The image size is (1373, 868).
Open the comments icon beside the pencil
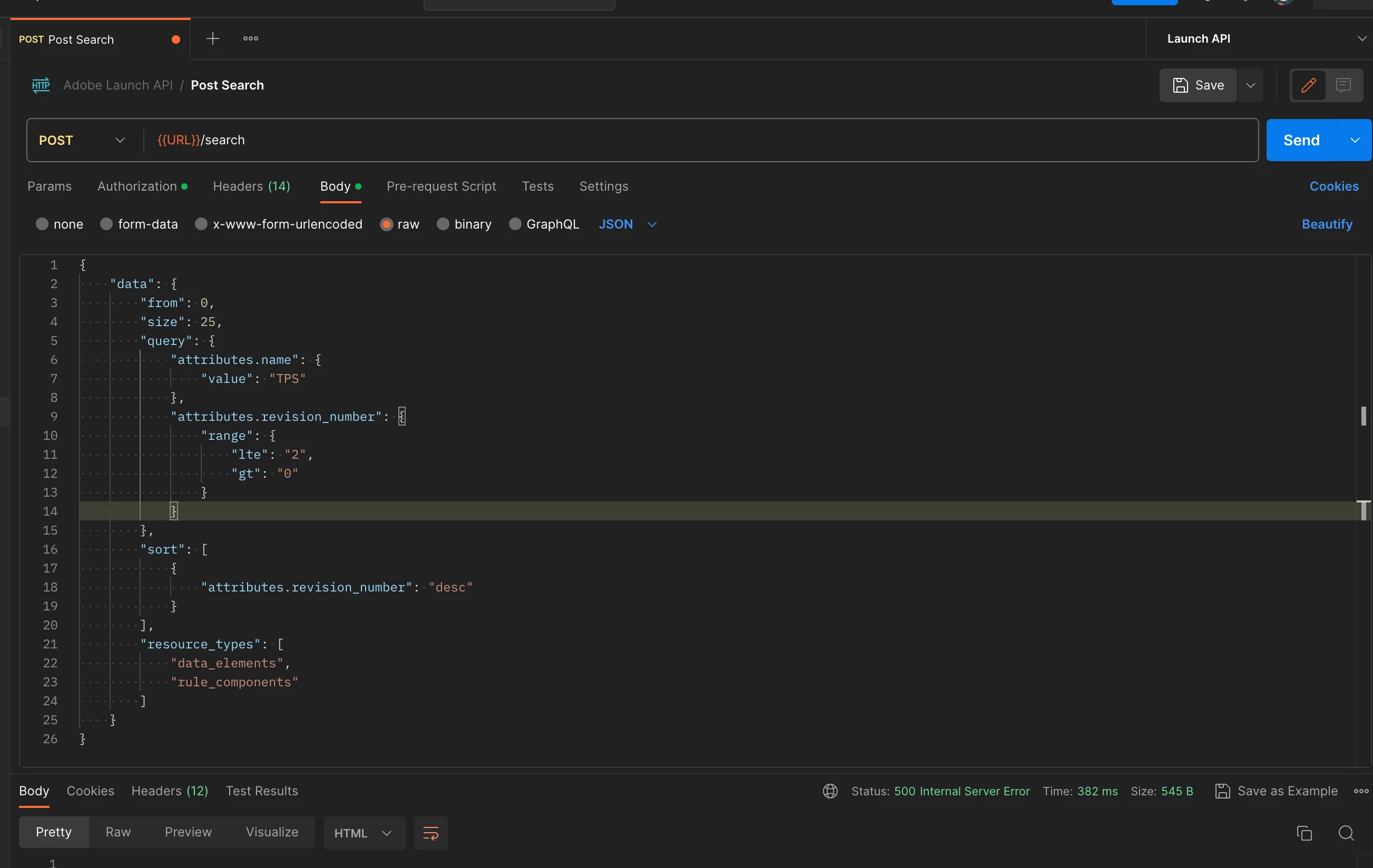(x=1343, y=85)
